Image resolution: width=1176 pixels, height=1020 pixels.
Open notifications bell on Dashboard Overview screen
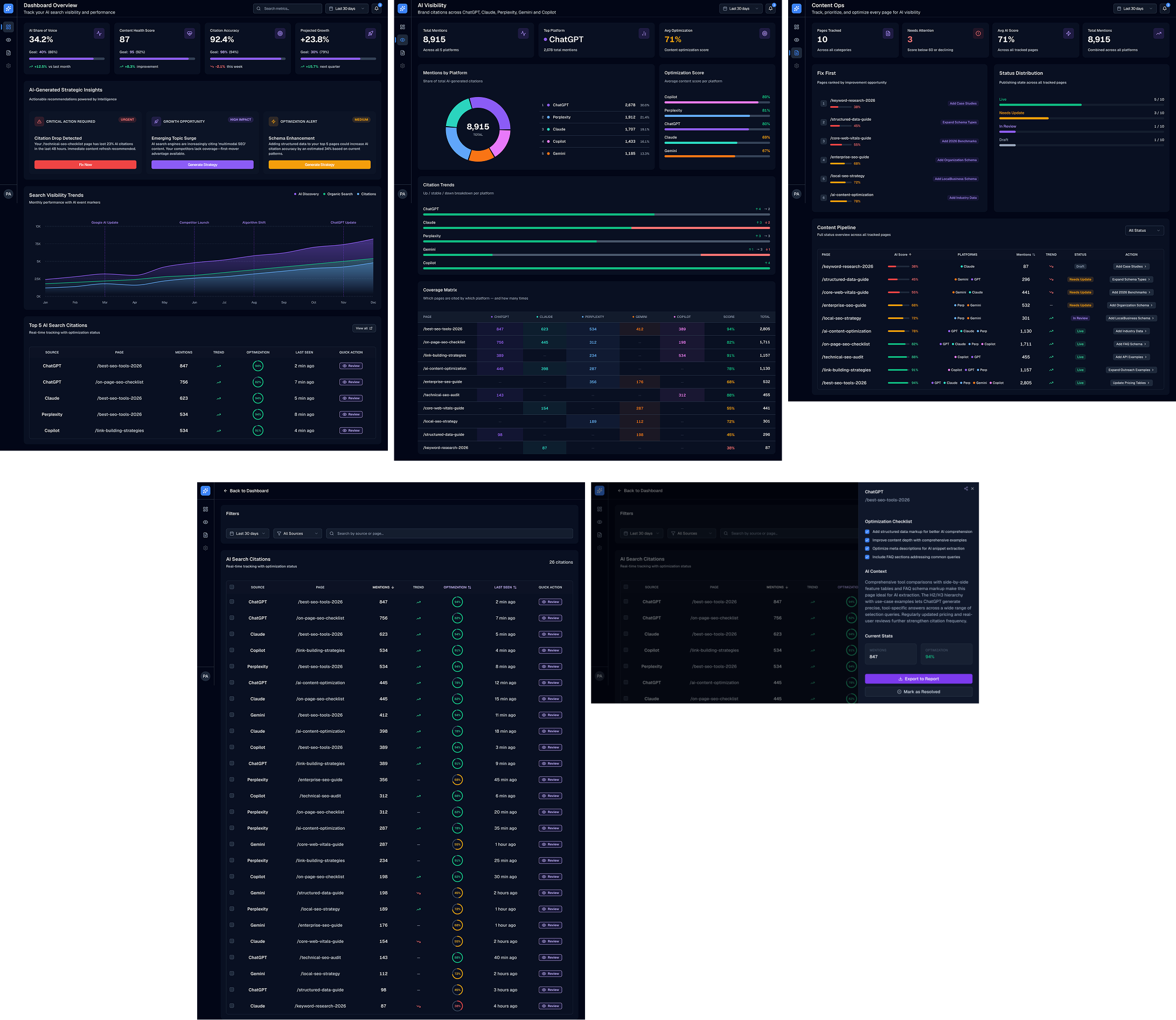pyautogui.click(x=376, y=9)
